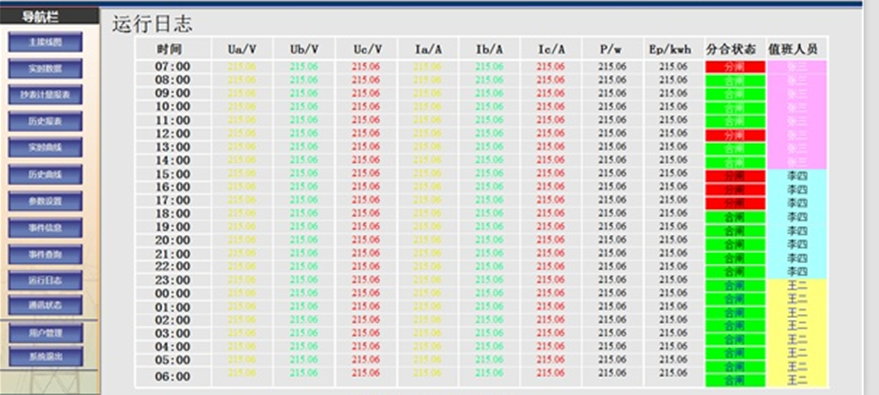
Task: Click the 分合状态 column header
Action: coord(735,49)
